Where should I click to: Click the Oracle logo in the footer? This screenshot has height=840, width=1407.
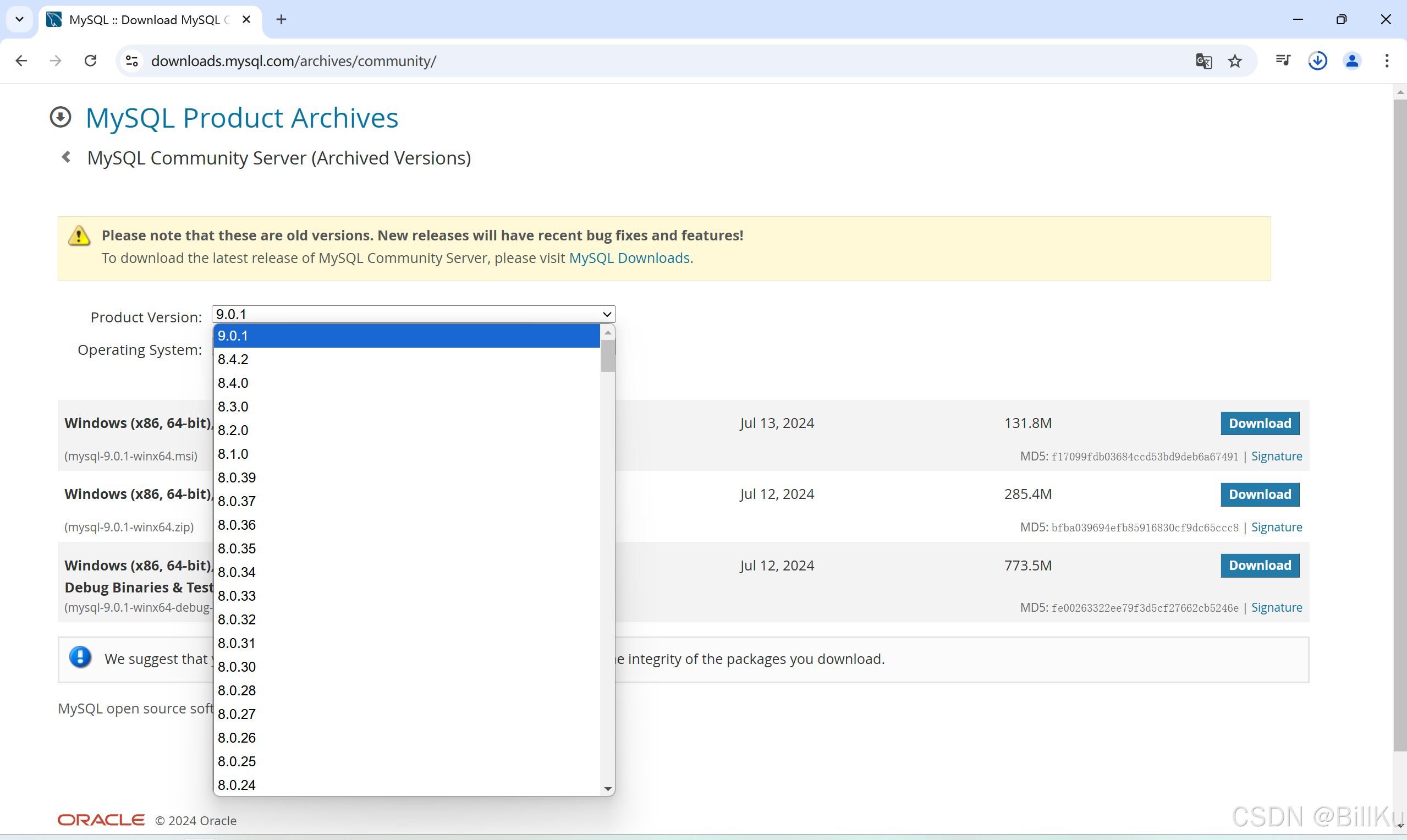pos(101,820)
